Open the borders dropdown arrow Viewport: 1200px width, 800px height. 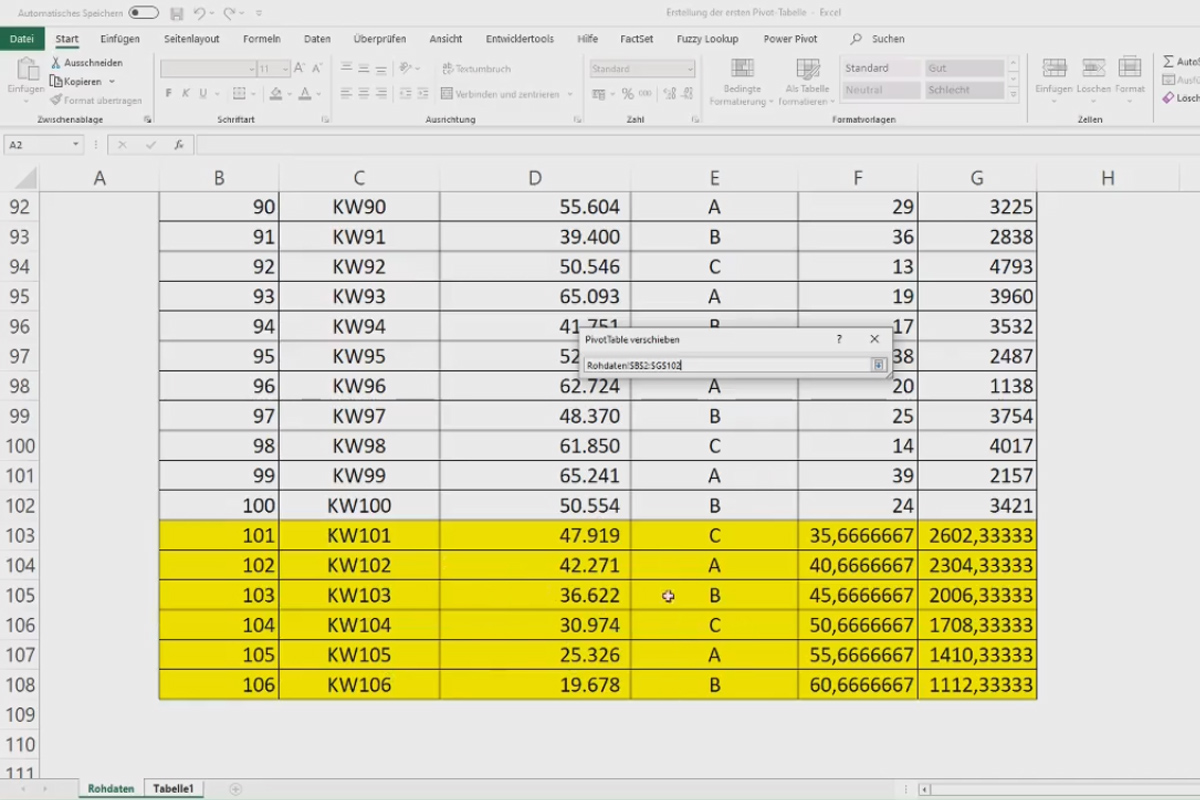255,94
